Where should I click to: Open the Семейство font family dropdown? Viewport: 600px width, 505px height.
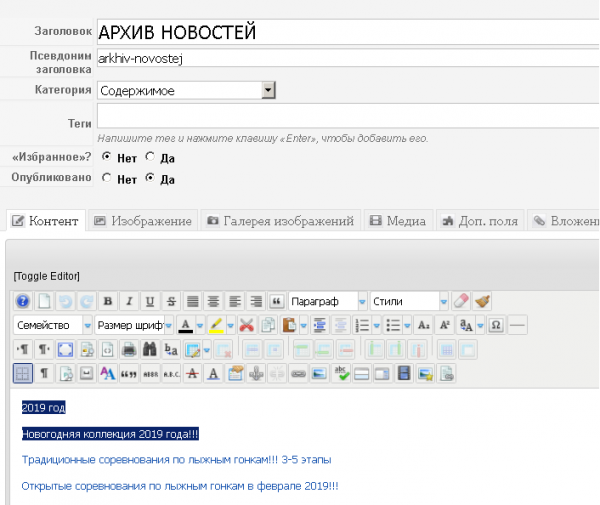tap(53, 326)
